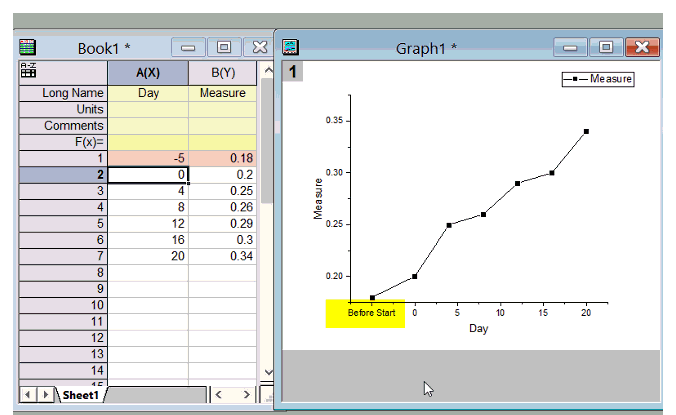Select column A(X) header
The height and width of the screenshot is (415, 676).
click(x=148, y=73)
